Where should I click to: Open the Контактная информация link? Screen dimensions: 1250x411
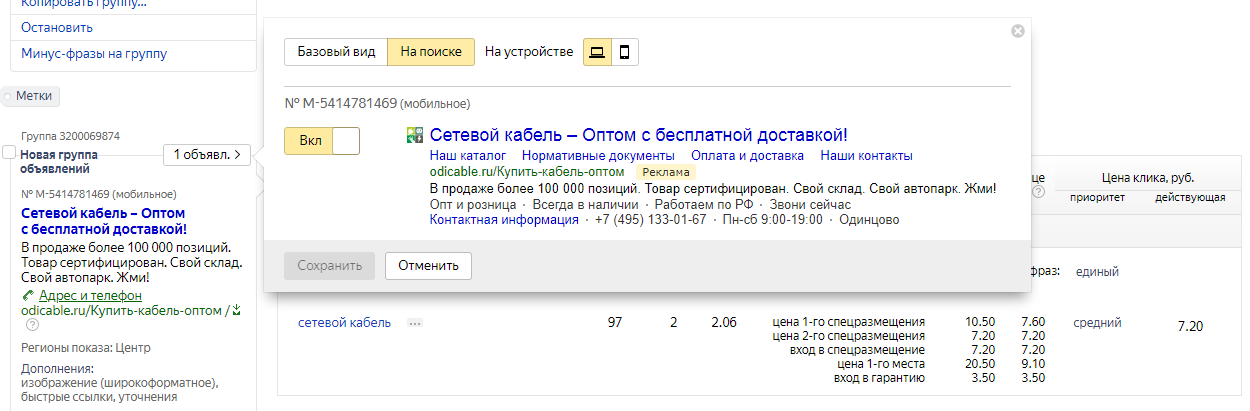(504, 220)
